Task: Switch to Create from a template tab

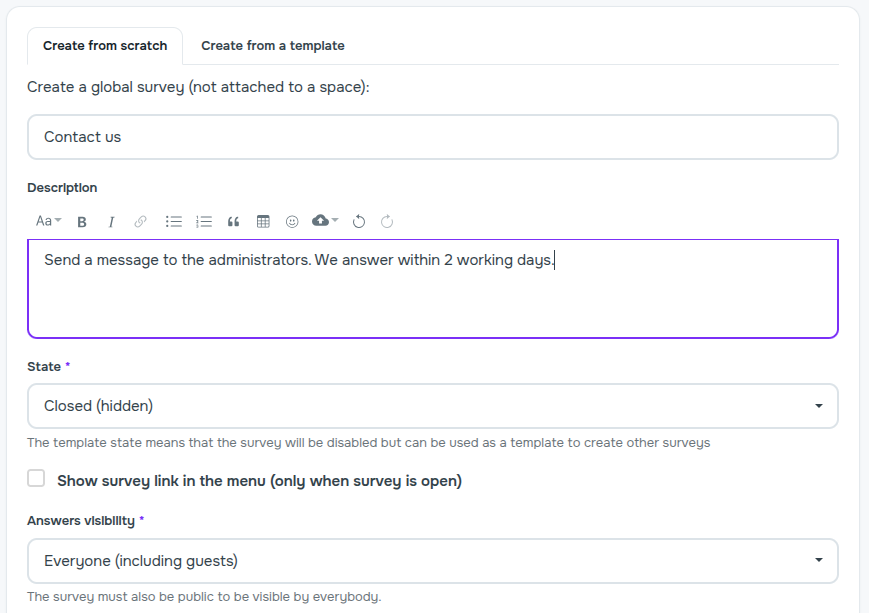Action: coord(273,45)
